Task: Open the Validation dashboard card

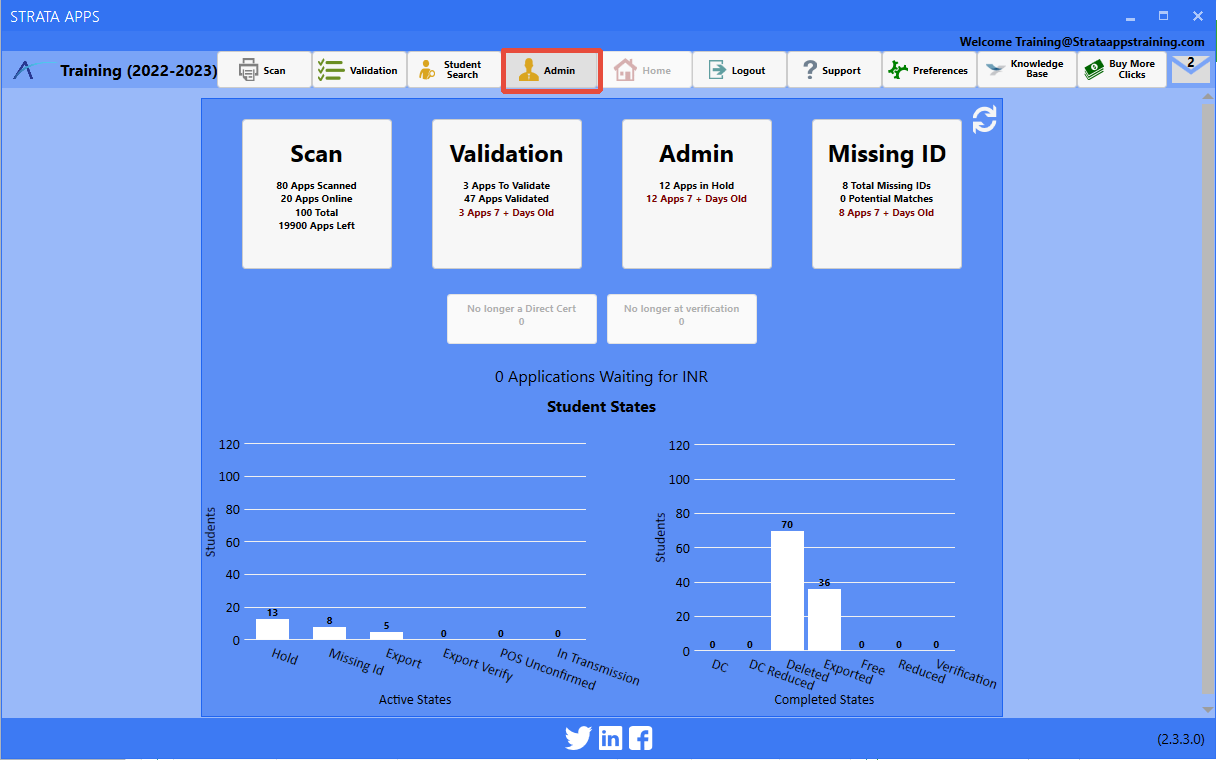Action: pos(507,194)
